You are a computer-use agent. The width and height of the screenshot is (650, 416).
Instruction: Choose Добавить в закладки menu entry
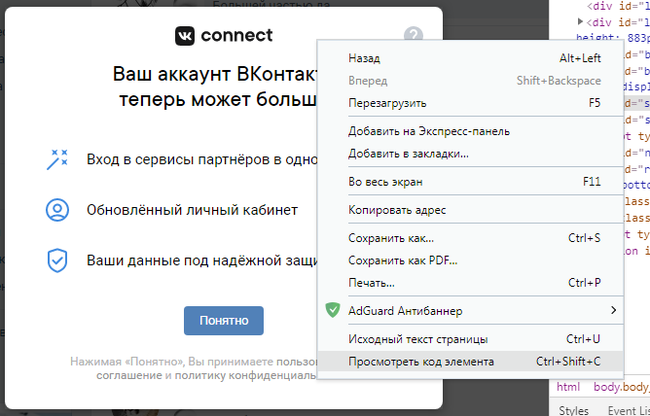pyautogui.click(x=408, y=153)
